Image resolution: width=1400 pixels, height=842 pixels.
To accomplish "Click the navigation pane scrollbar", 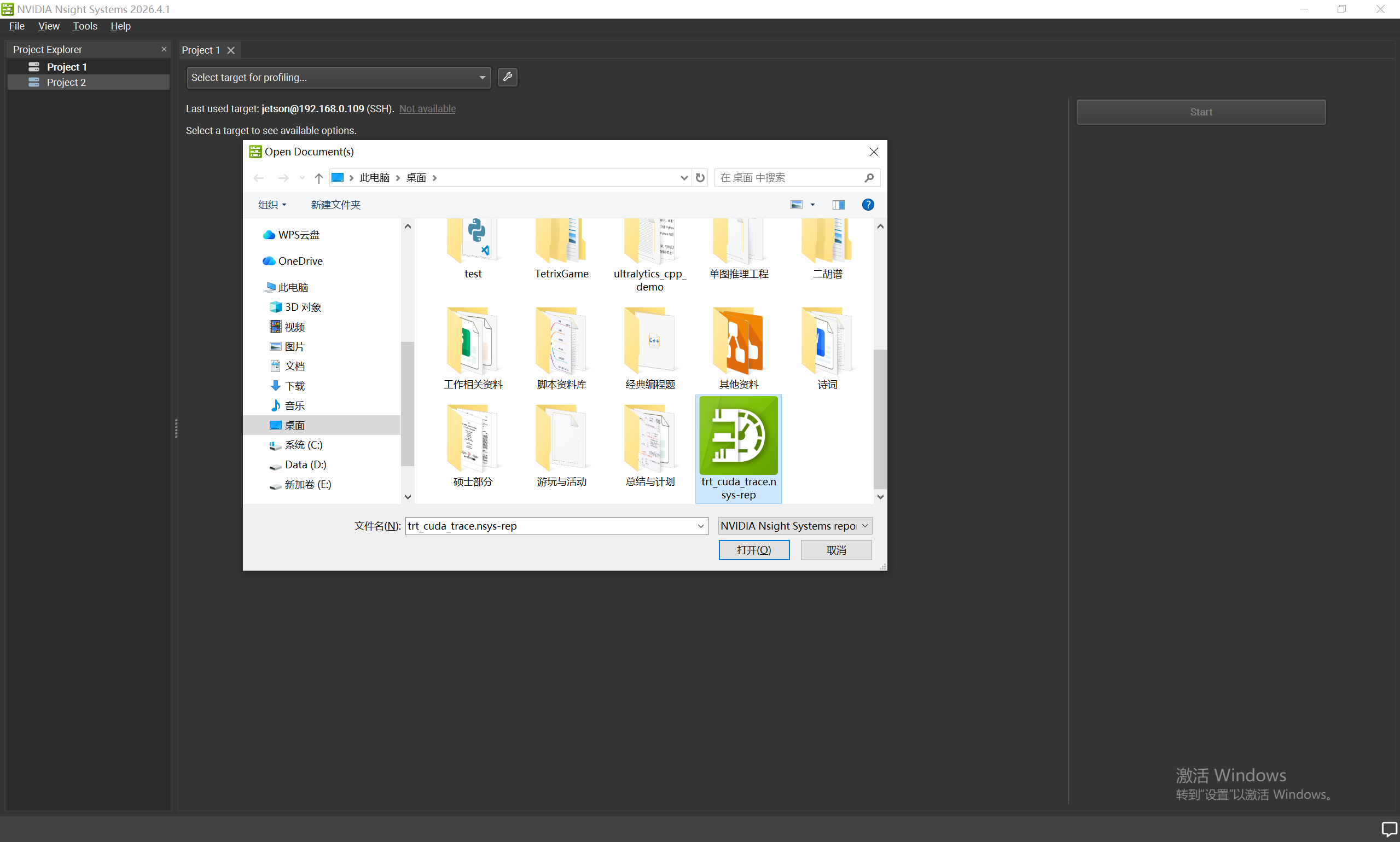I will [x=407, y=403].
